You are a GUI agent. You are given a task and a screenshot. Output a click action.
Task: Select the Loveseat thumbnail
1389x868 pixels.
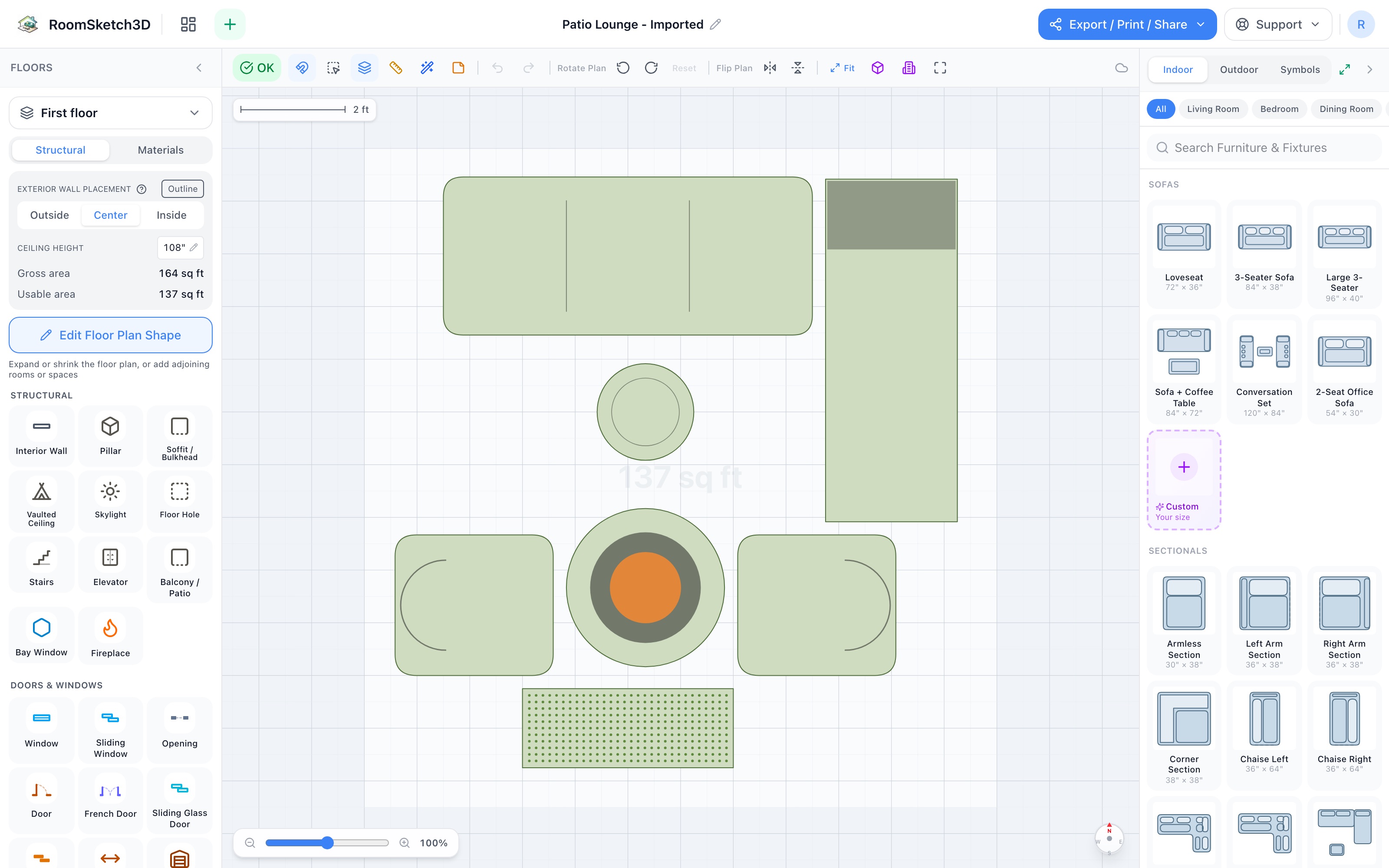pyautogui.click(x=1184, y=237)
